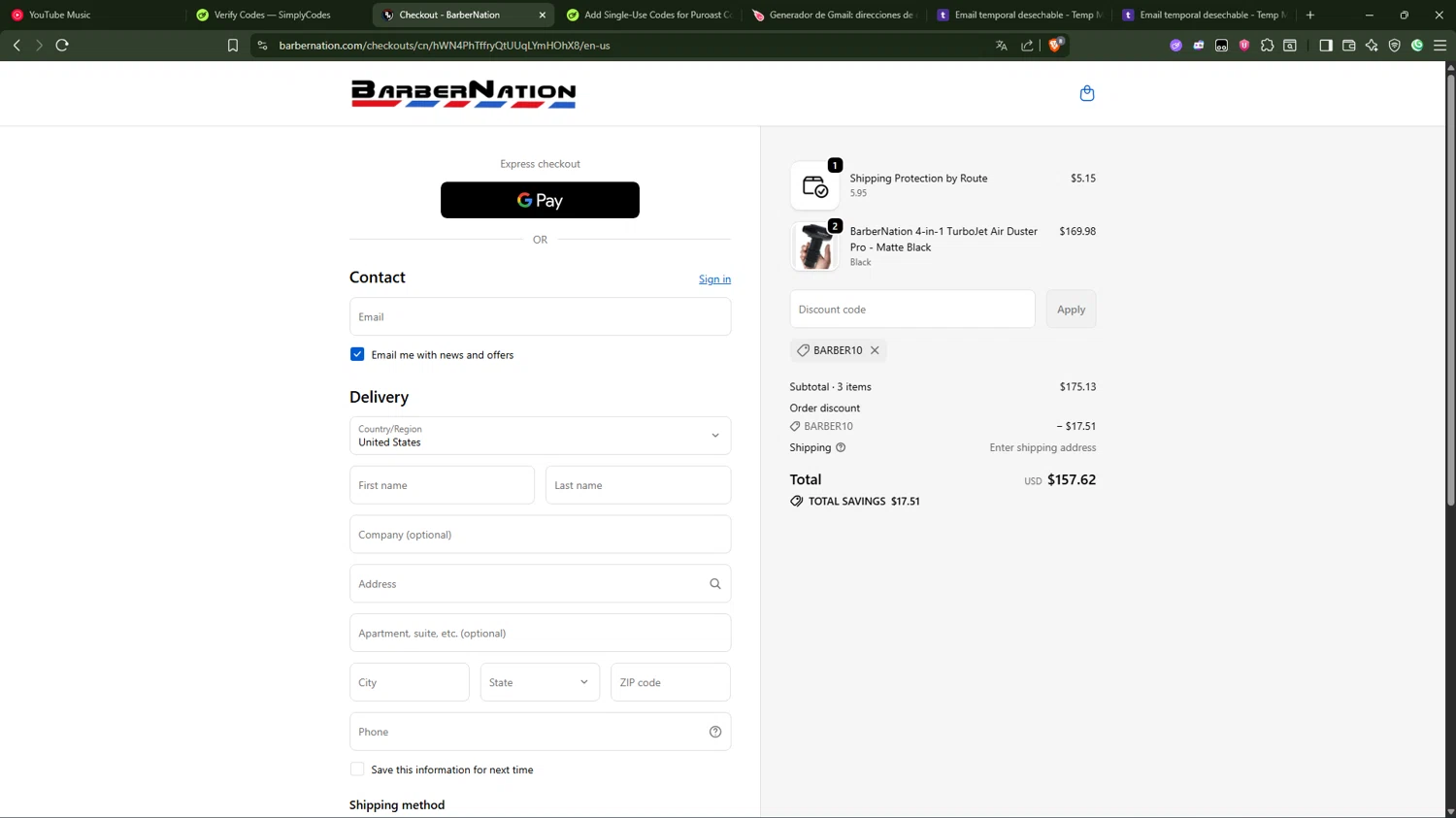This screenshot has width=1456, height=818.
Task: Click the search-in-window extension icon
Action: tap(1290, 45)
